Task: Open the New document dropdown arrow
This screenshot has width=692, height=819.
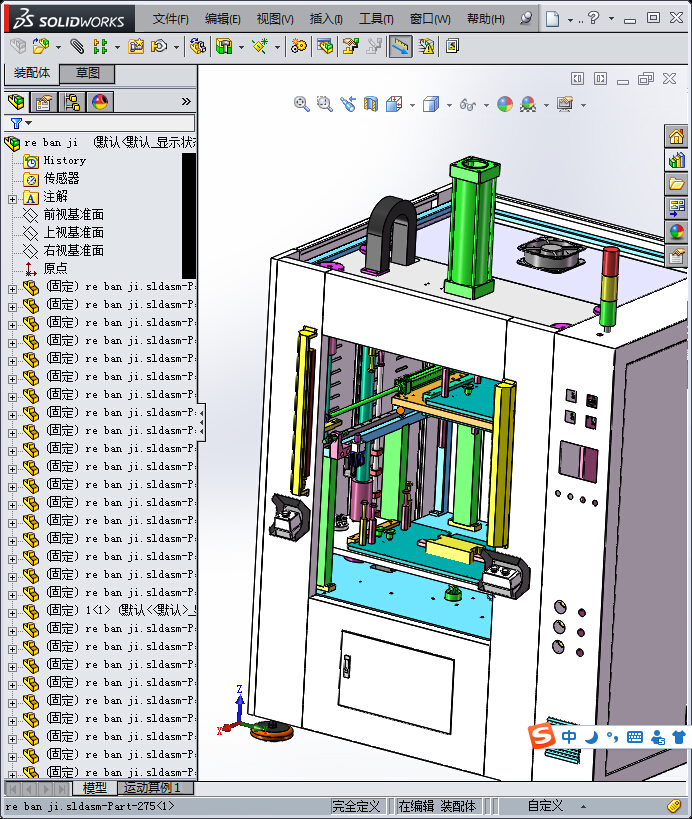Action: point(570,20)
